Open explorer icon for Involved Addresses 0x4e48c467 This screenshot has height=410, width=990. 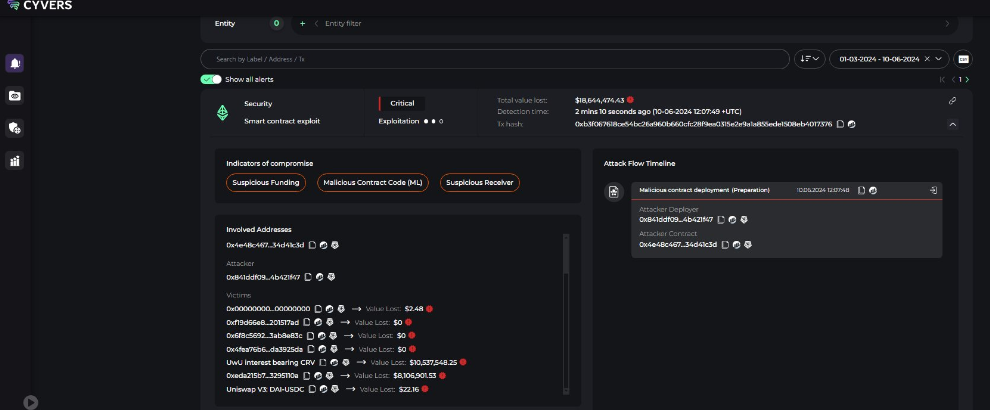pos(323,245)
